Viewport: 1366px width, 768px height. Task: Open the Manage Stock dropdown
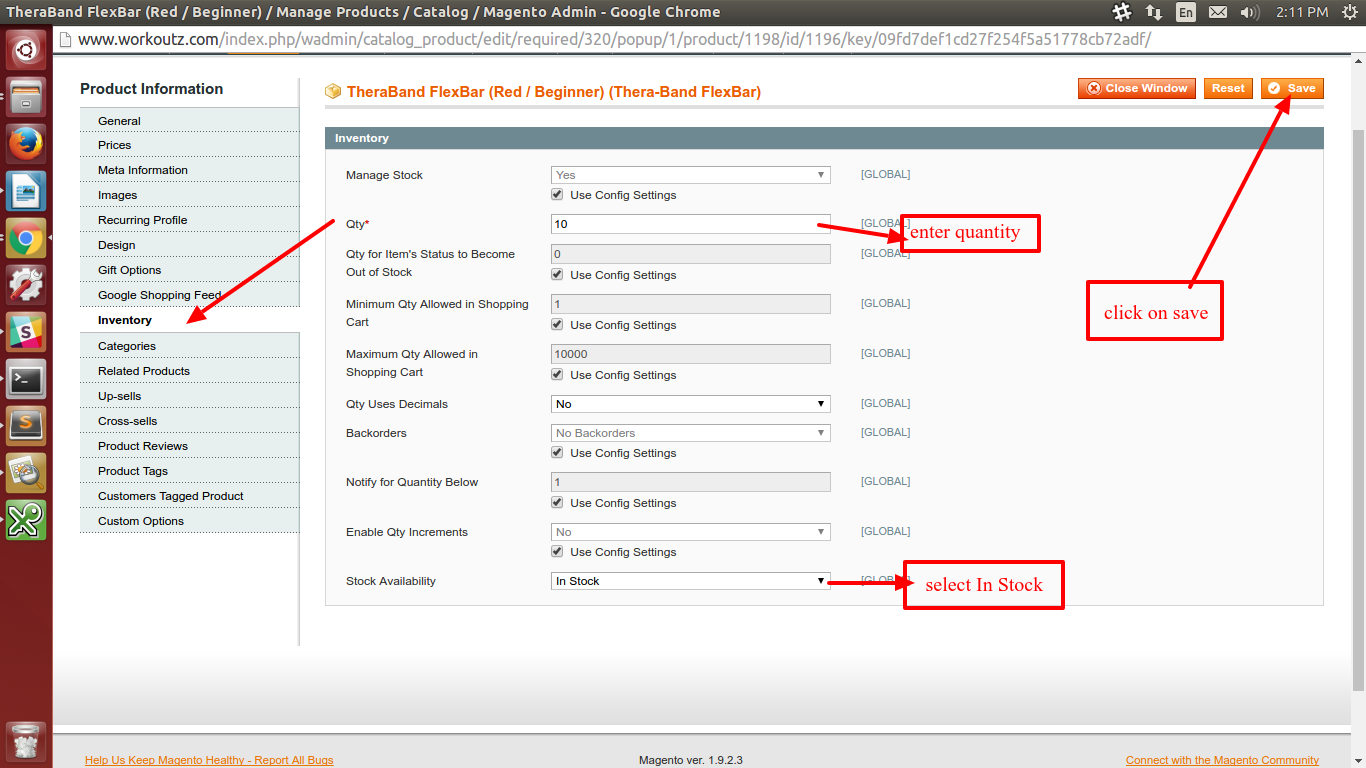tap(691, 175)
